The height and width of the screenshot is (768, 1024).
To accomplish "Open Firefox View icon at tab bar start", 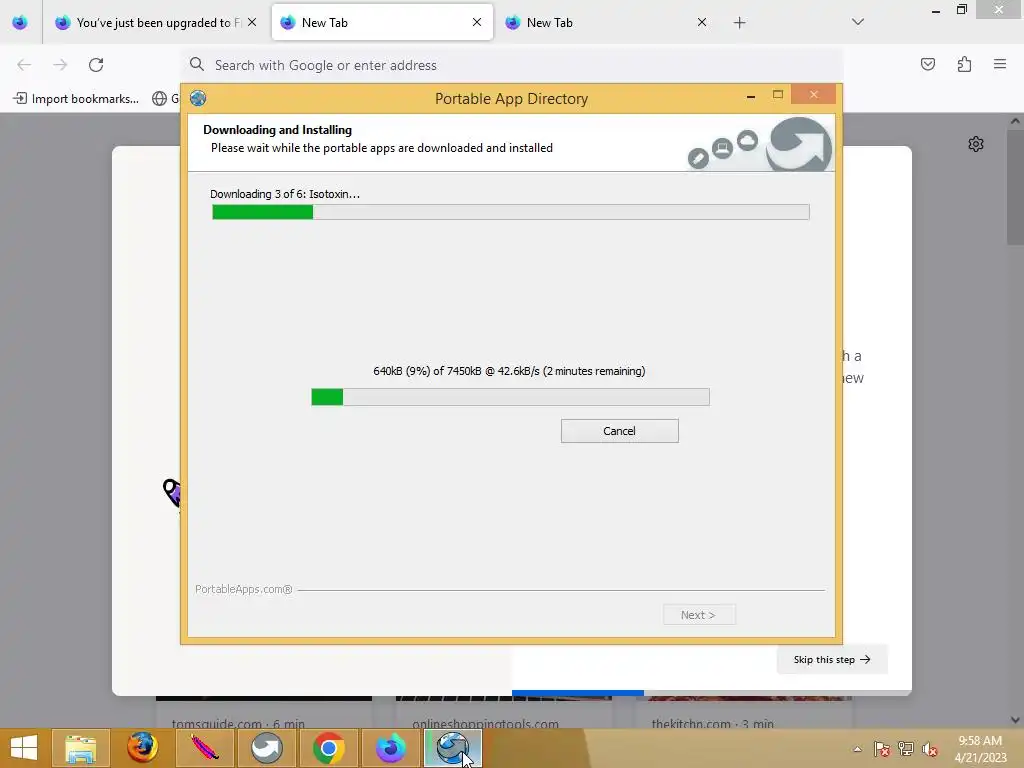I will point(20,23).
